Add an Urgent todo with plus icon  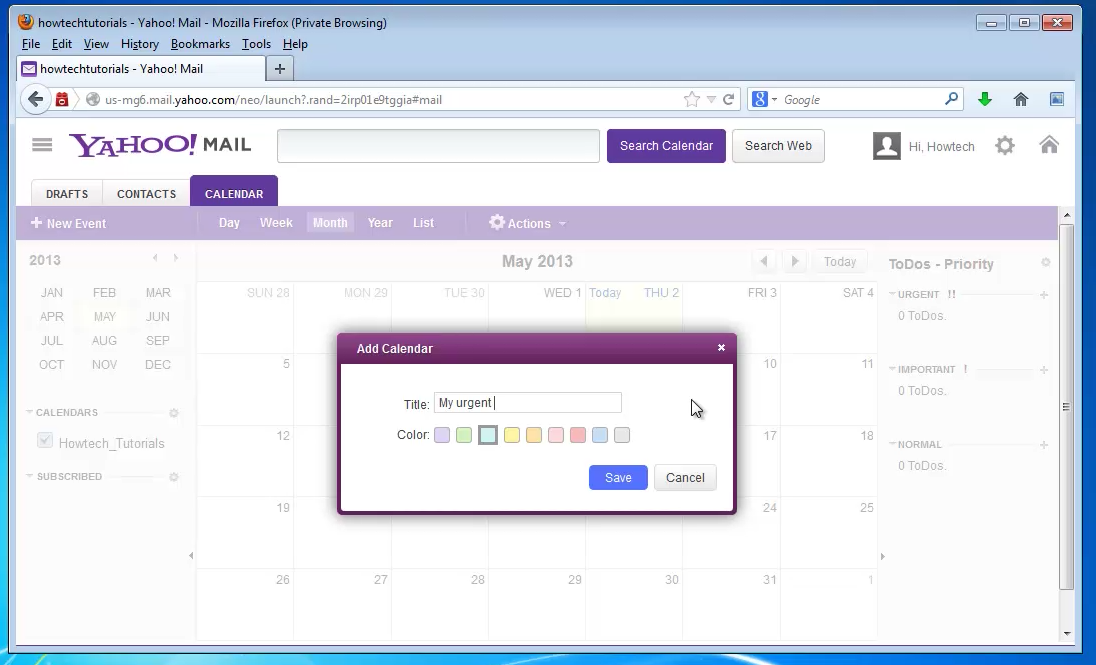pos(1044,295)
